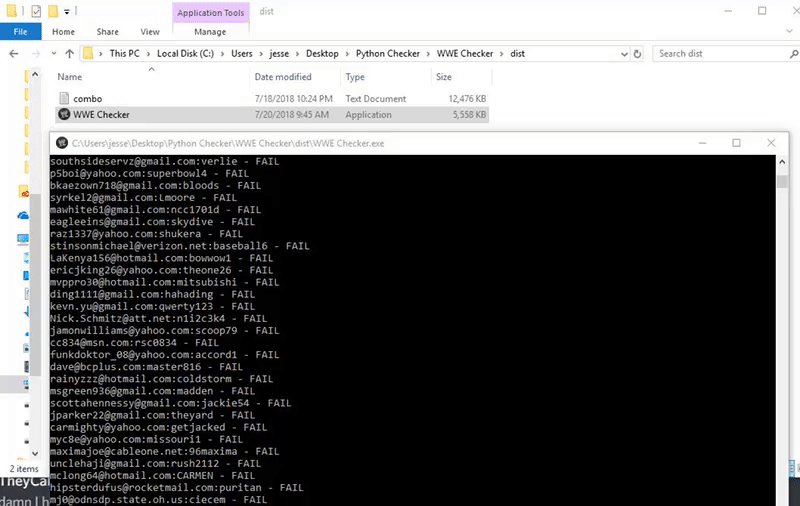The width and height of the screenshot is (800, 506).
Task: Navigate to This PC in the breadcrumb
Action: tap(124, 54)
